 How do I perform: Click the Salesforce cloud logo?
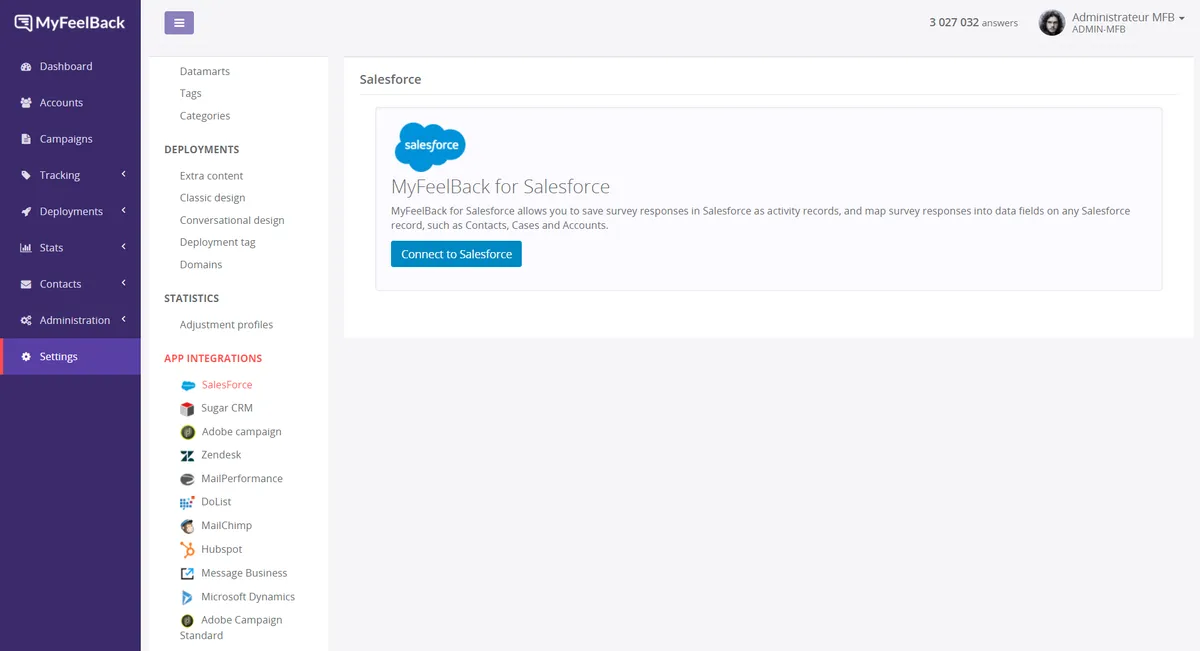pyautogui.click(x=430, y=147)
